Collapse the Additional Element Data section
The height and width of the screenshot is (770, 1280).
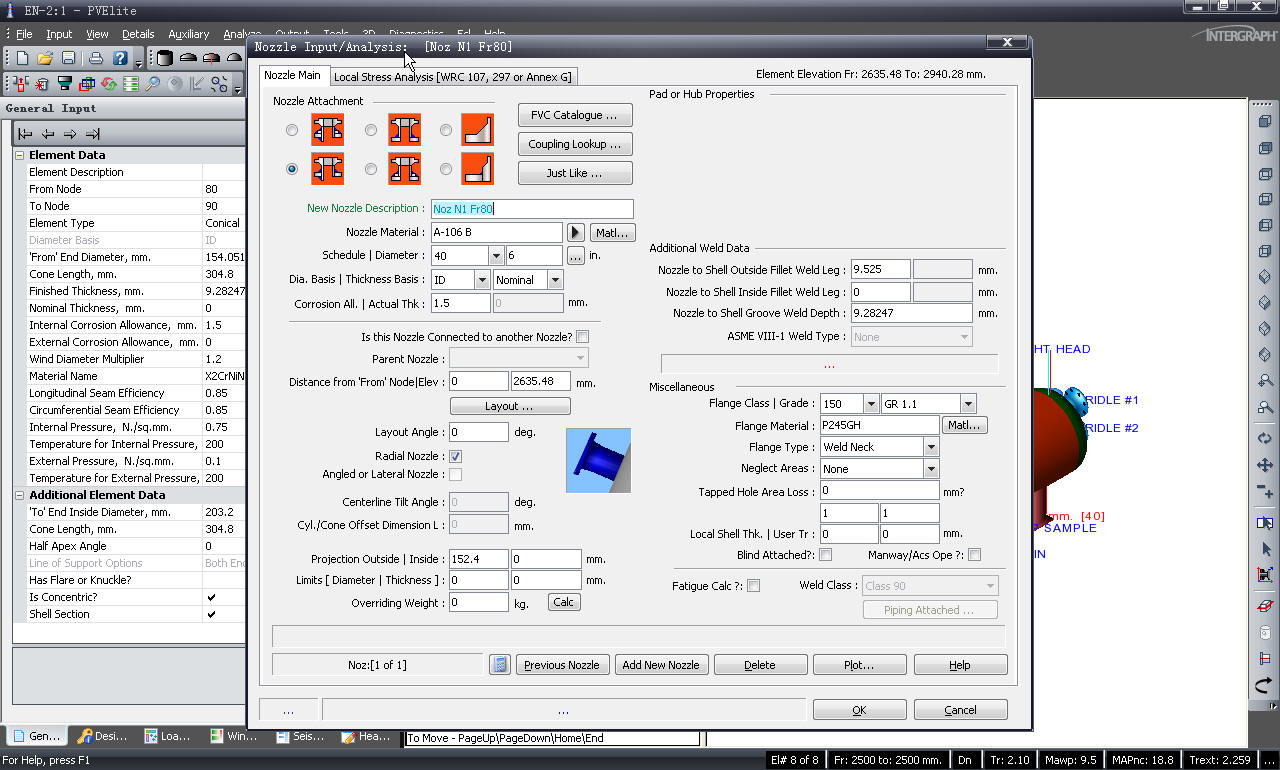[x=20, y=495]
